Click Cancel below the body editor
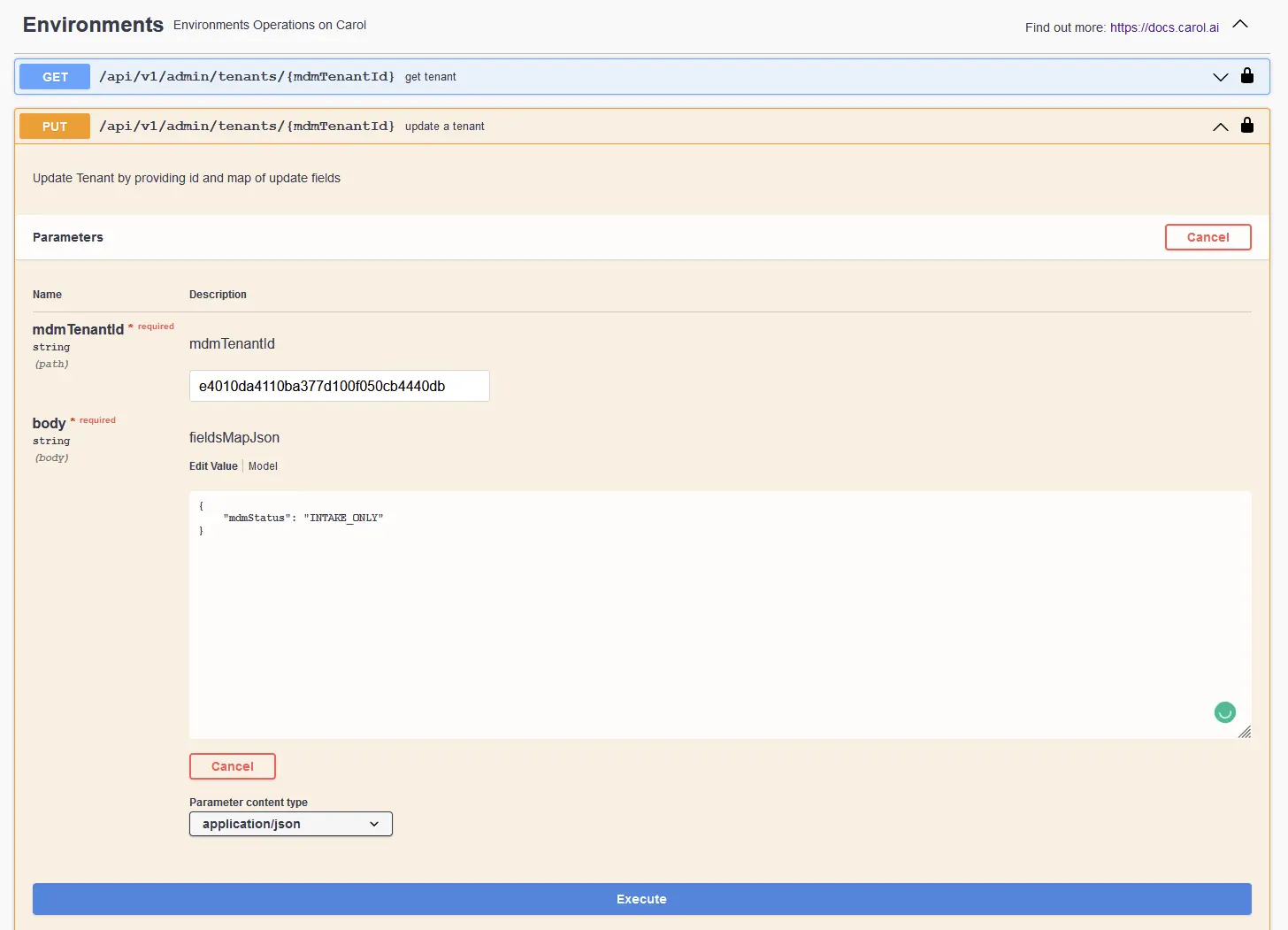The image size is (1288, 930). (x=233, y=766)
